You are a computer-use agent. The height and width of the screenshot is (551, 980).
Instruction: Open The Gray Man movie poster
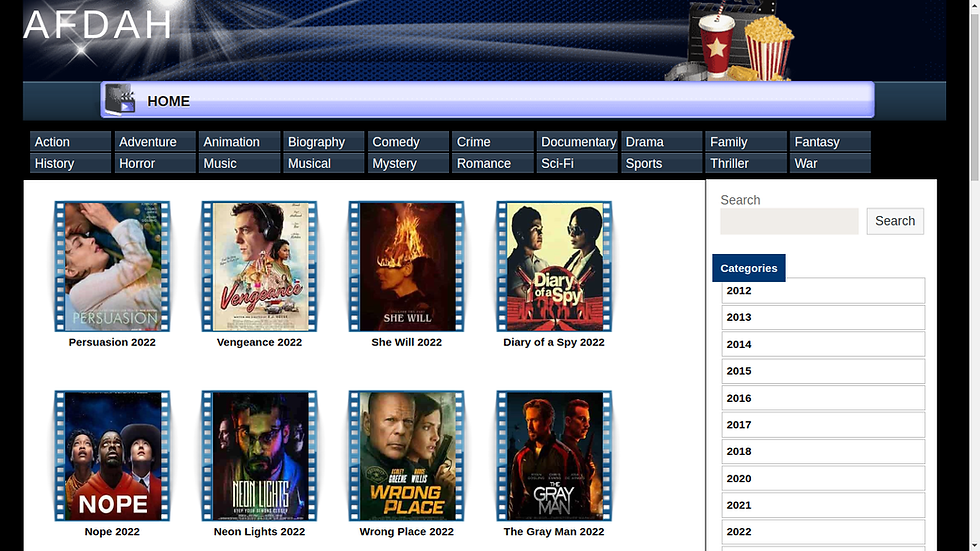554,456
